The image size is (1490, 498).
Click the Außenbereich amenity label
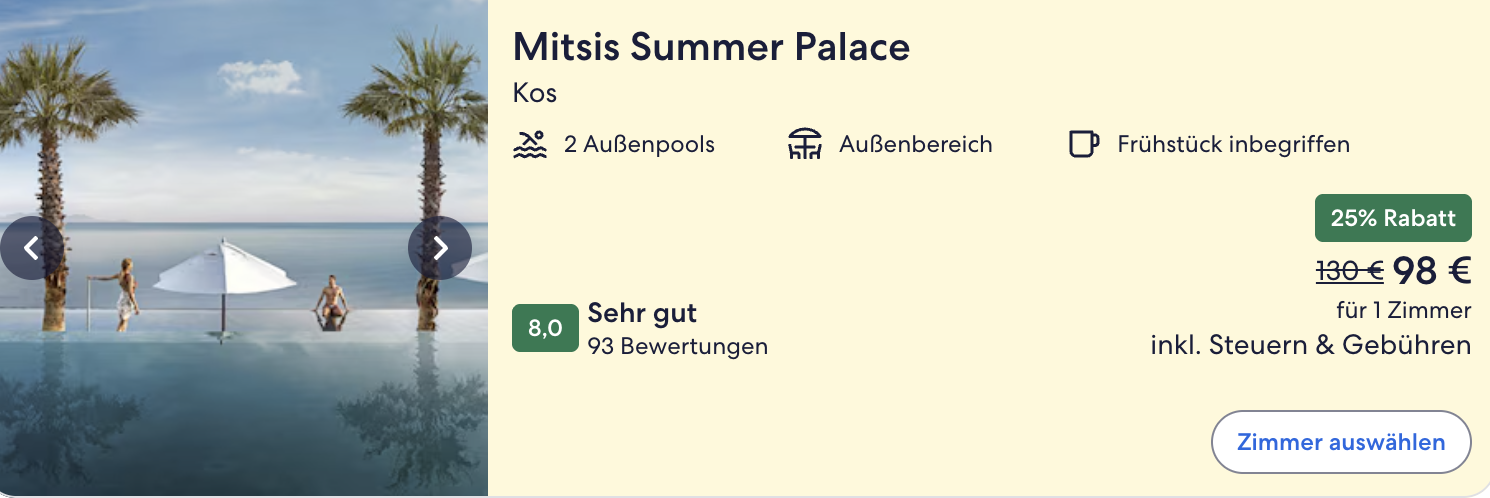[x=916, y=145]
